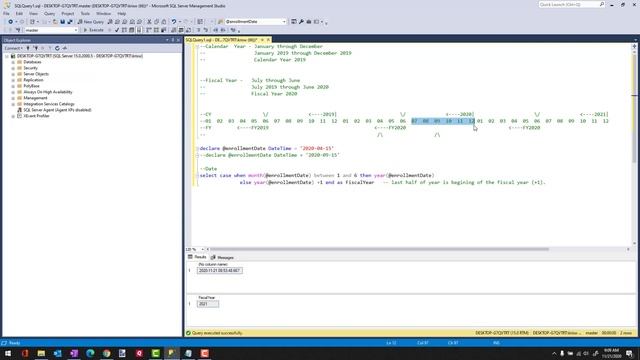Switch output to Results to Text
The height and width of the screenshot is (360, 640).
point(174,30)
